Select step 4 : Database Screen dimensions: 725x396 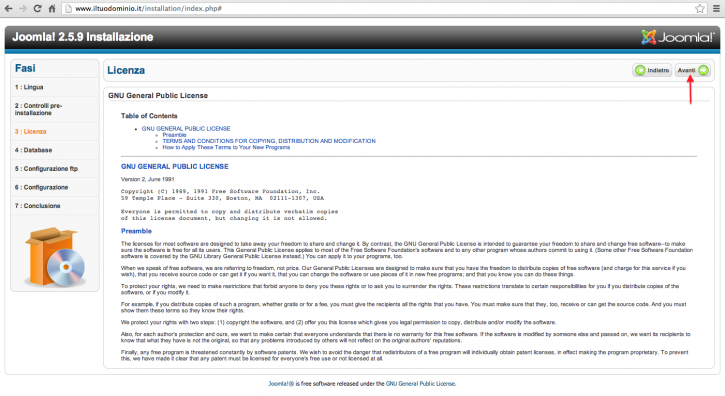pos(33,150)
